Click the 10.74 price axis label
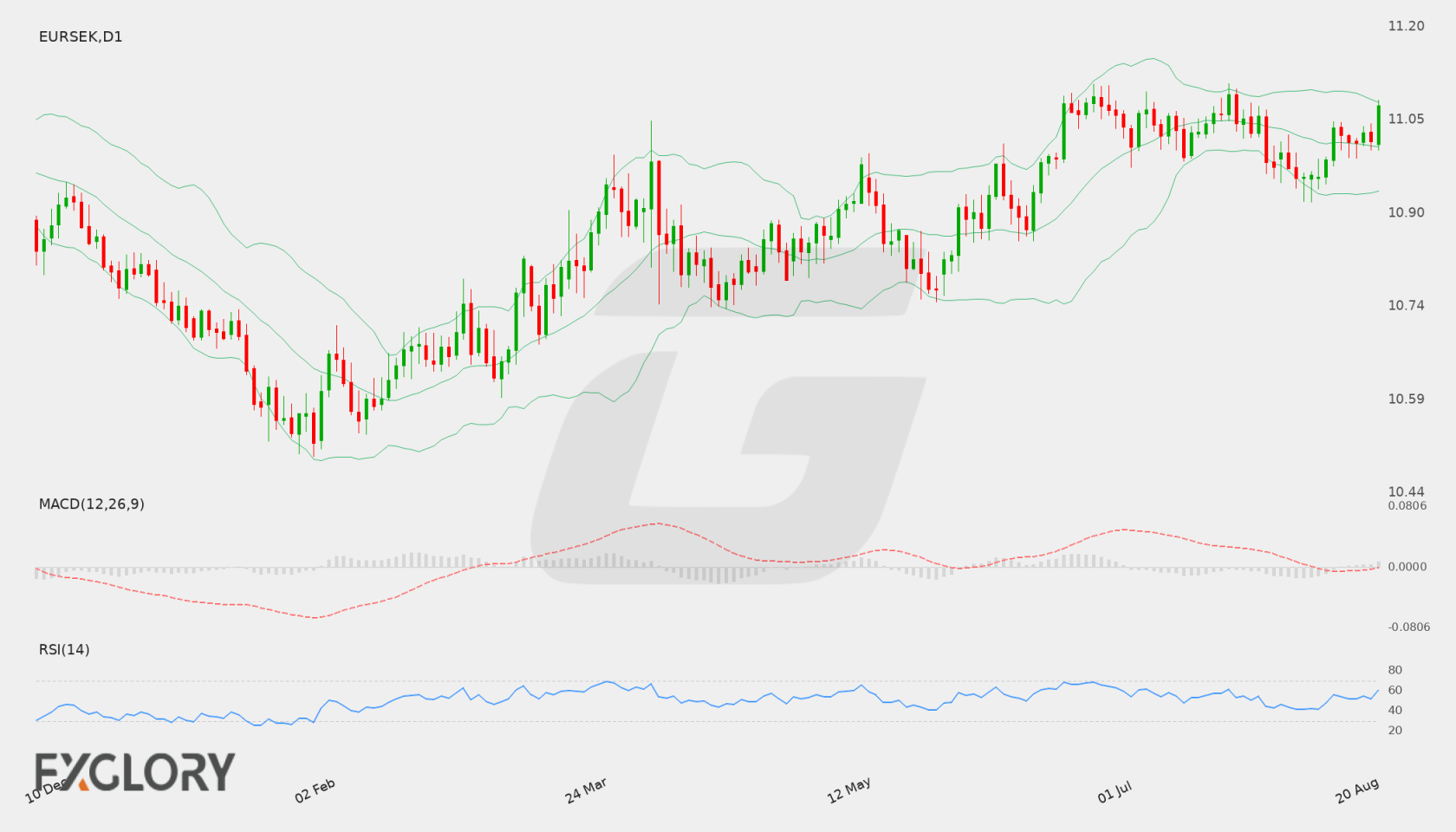 (1406, 305)
